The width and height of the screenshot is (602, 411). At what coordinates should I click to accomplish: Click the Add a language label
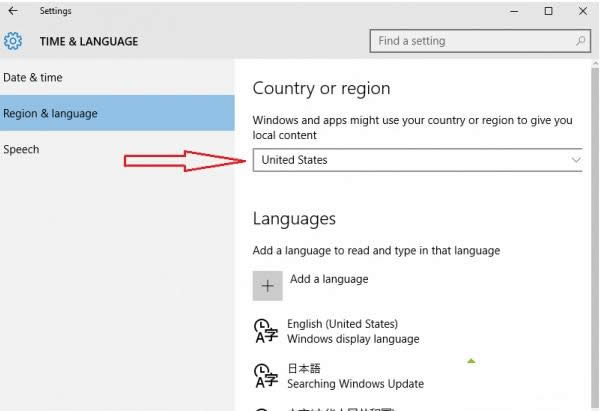pos(329,279)
